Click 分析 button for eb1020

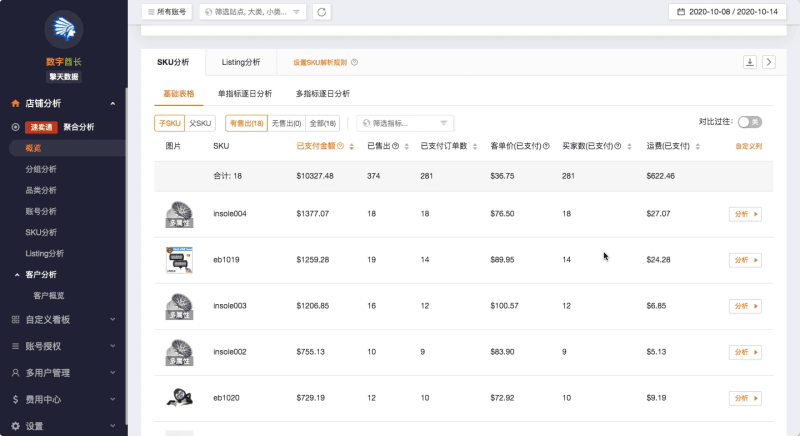pyautogui.click(x=745, y=398)
